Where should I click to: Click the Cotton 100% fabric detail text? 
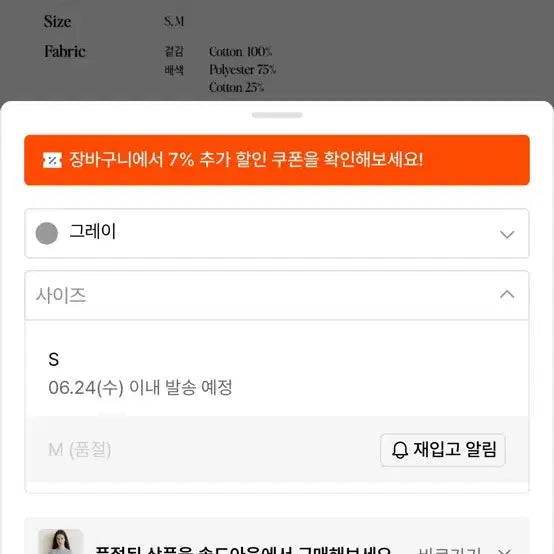point(240,52)
